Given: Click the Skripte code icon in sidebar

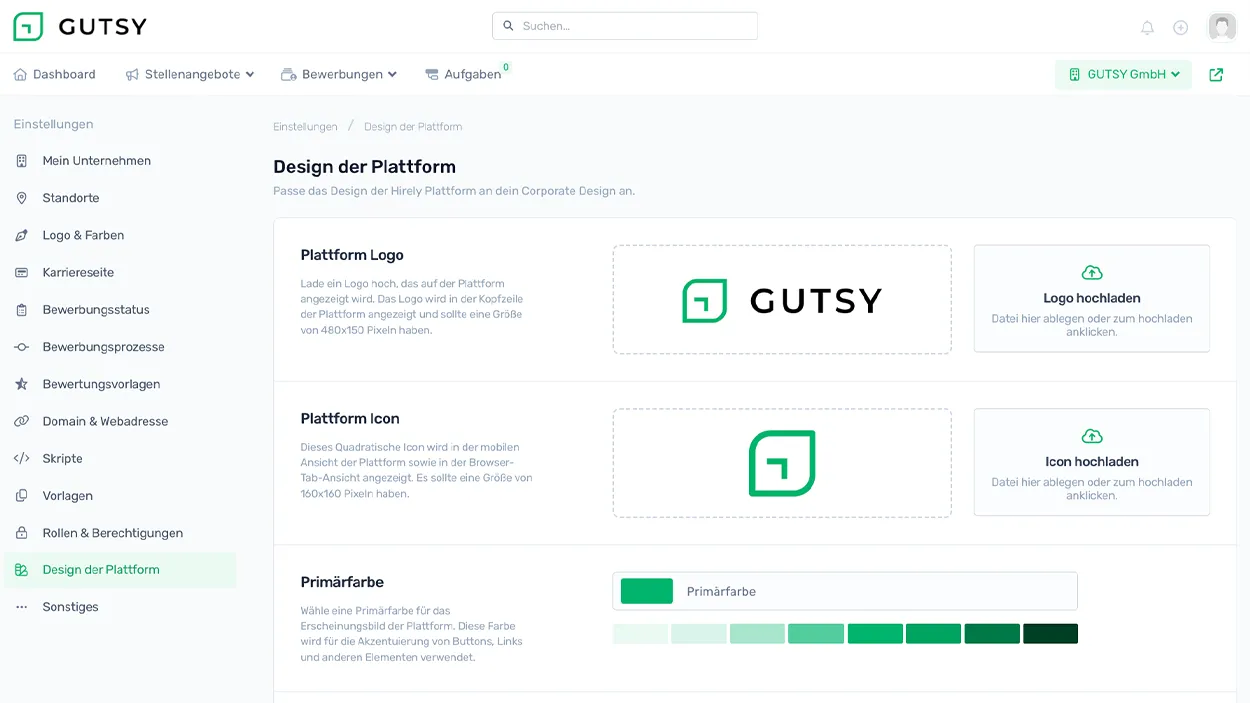Looking at the screenshot, I should [x=21, y=459].
